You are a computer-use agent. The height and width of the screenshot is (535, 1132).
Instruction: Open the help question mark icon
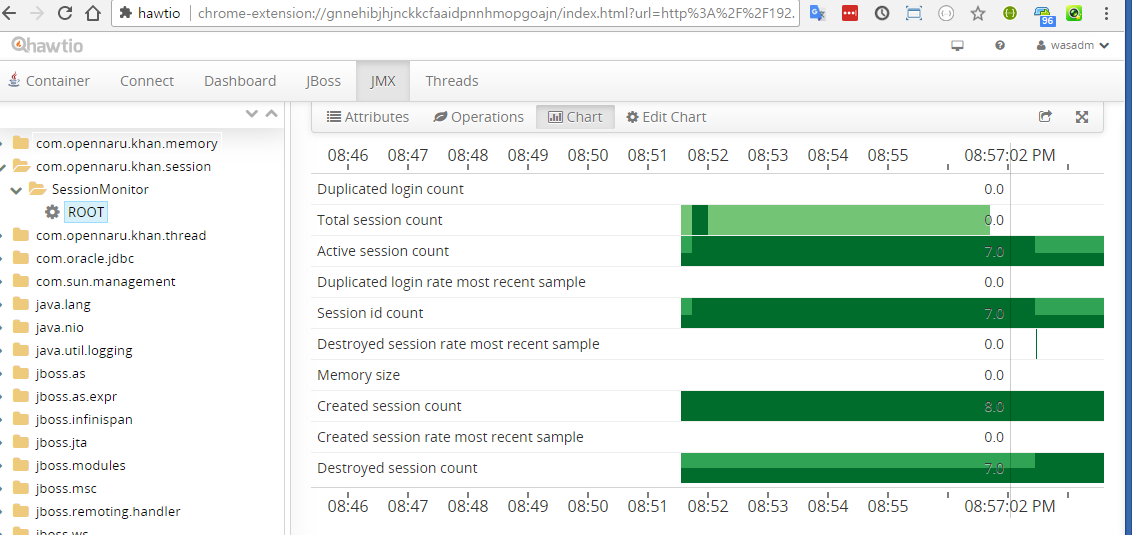[999, 46]
